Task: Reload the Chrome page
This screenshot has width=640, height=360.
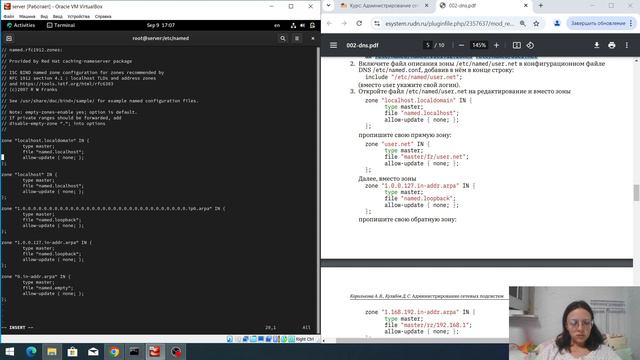Action: point(359,23)
